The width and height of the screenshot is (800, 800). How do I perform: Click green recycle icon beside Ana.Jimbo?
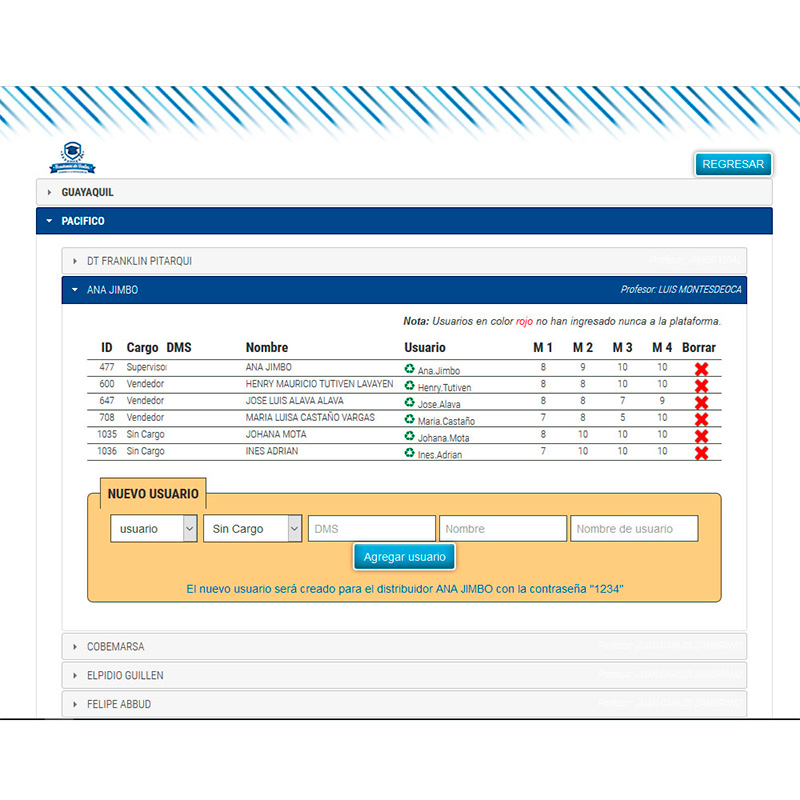click(x=409, y=369)
